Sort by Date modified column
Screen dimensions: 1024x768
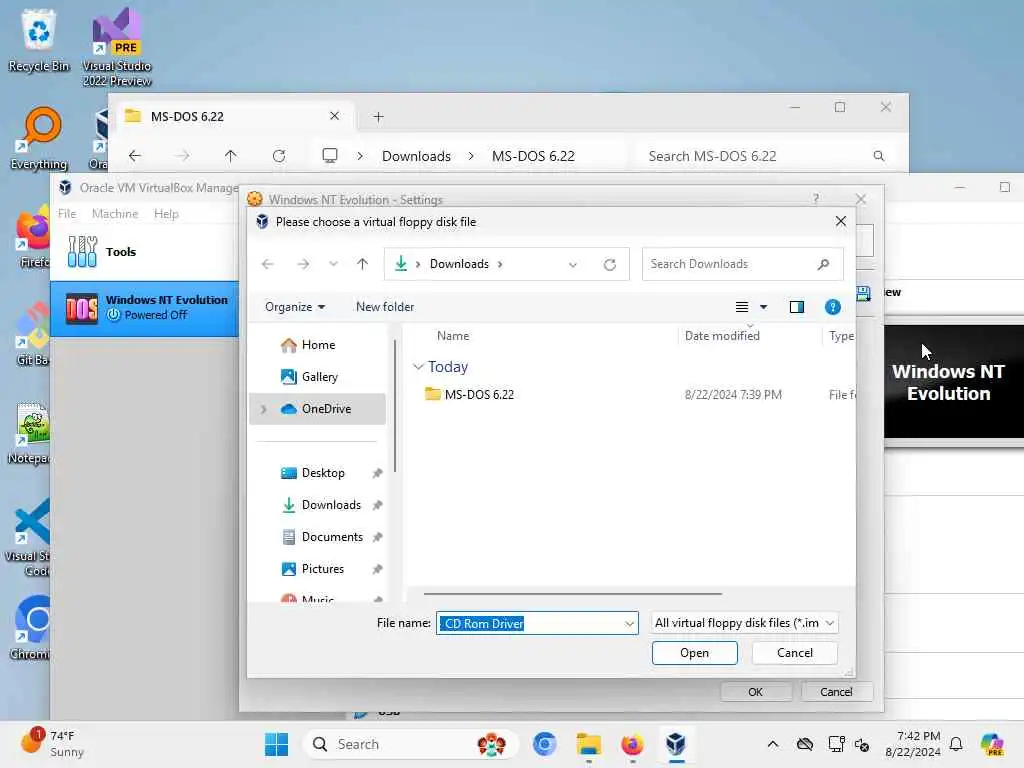tap(722, 336)
